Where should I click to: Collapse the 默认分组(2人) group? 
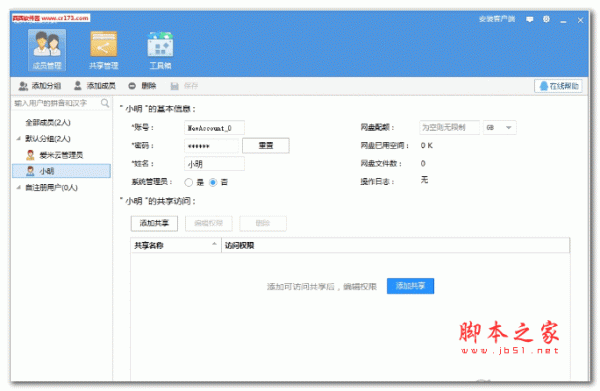[x=18, y=138]
